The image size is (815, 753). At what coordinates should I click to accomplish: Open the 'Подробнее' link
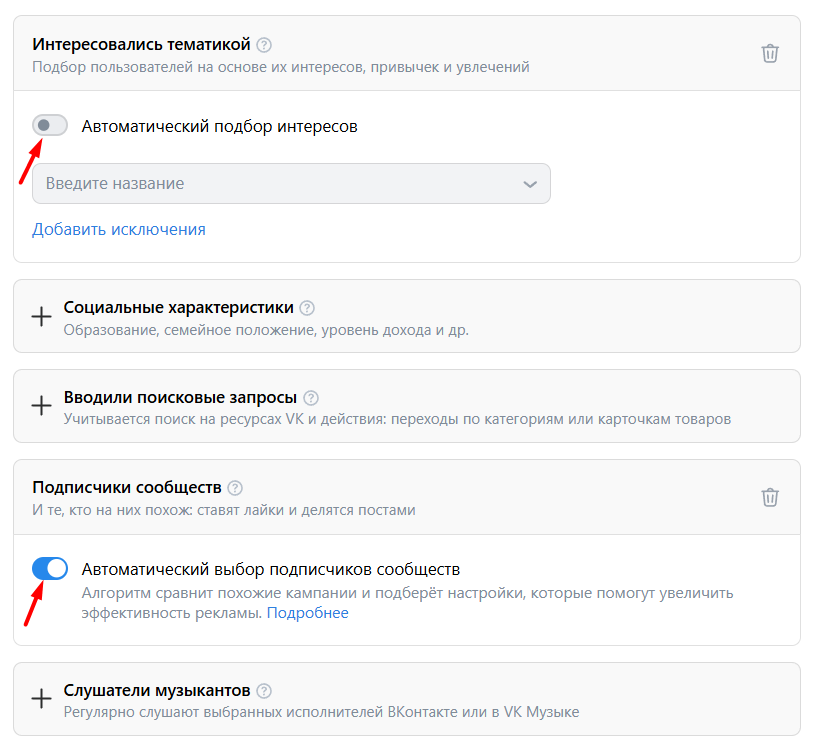[x=308, y=613]
